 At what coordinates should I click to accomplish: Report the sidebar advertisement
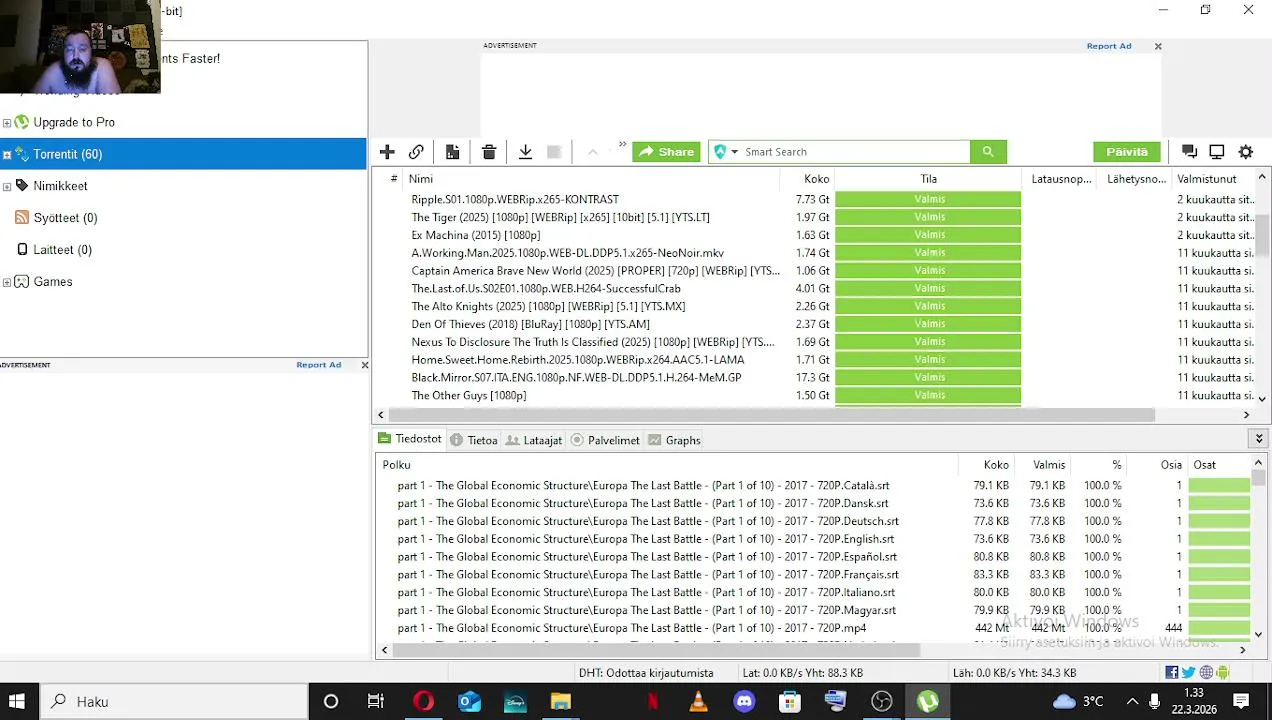click(x=319, y=365)
